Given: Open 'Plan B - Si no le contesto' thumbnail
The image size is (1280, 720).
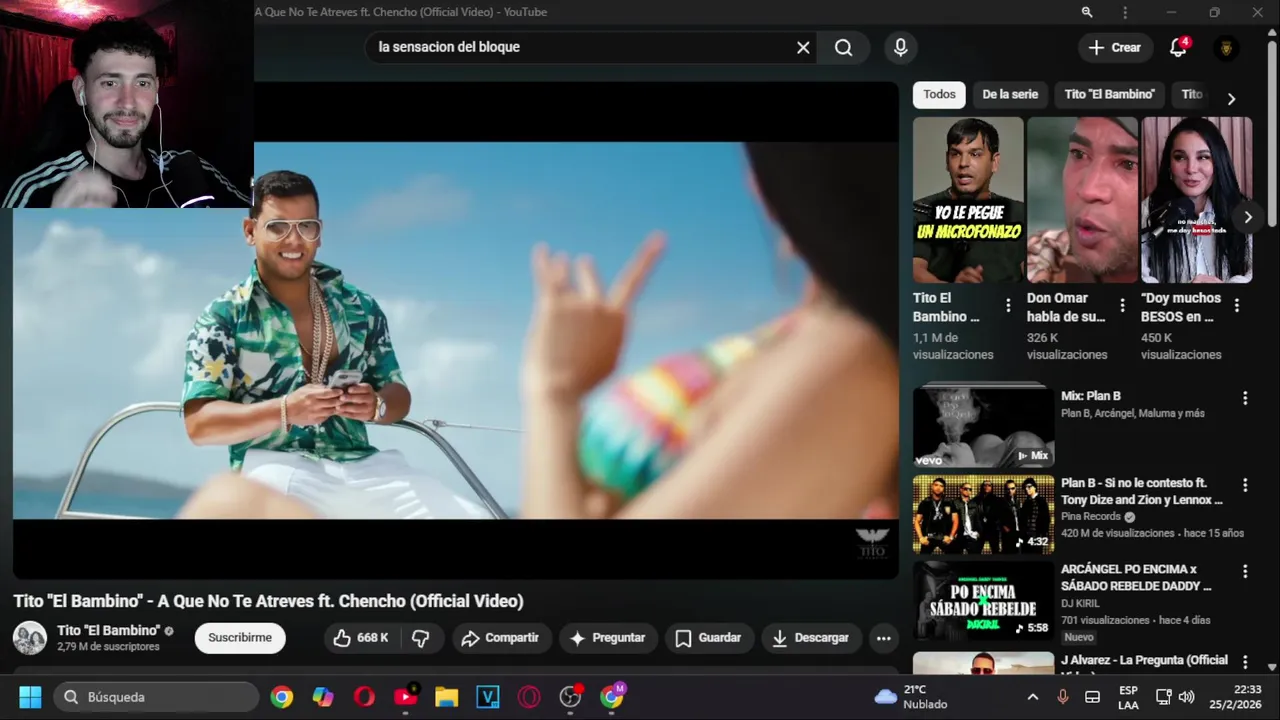Looking at the screenshot, I should [983, 514].
